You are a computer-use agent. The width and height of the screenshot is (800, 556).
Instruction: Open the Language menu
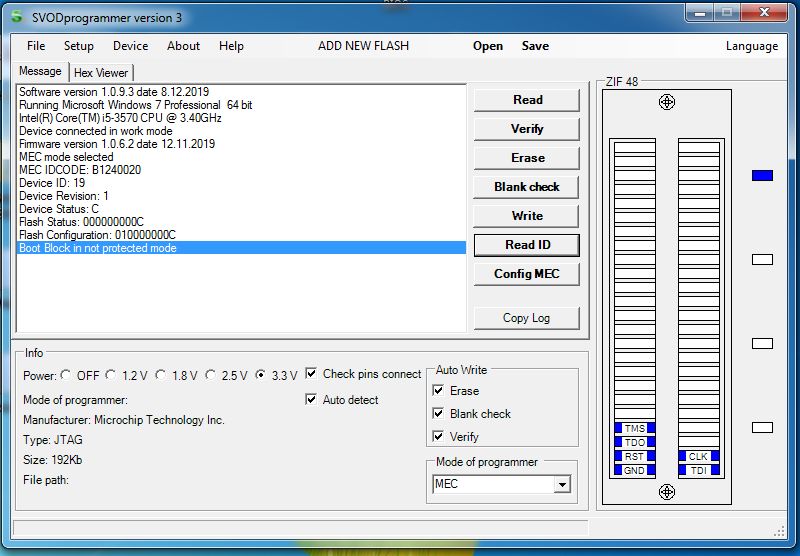(x=752, y=46)
